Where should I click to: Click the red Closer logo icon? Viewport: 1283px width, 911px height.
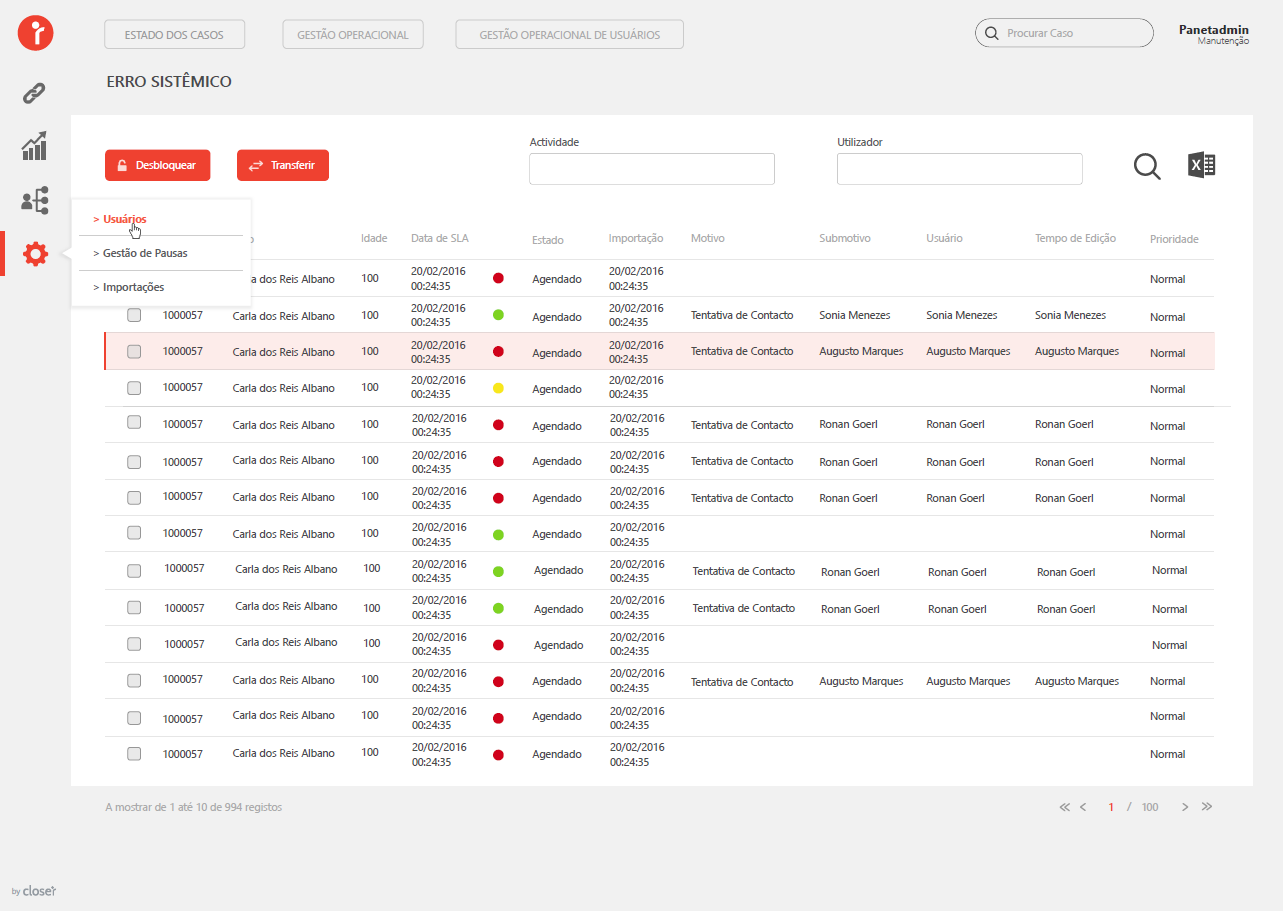[x=35, y=33]
